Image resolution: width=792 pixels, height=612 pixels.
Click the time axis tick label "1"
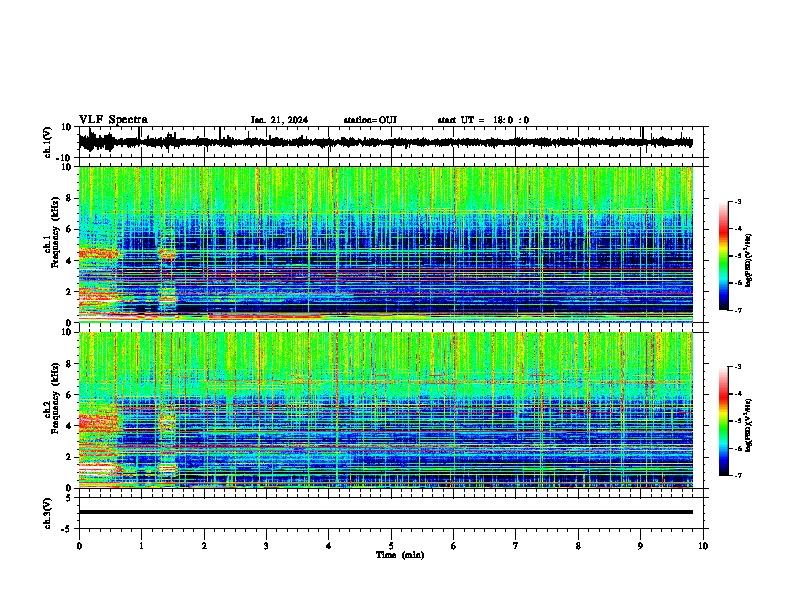point(141,546)
